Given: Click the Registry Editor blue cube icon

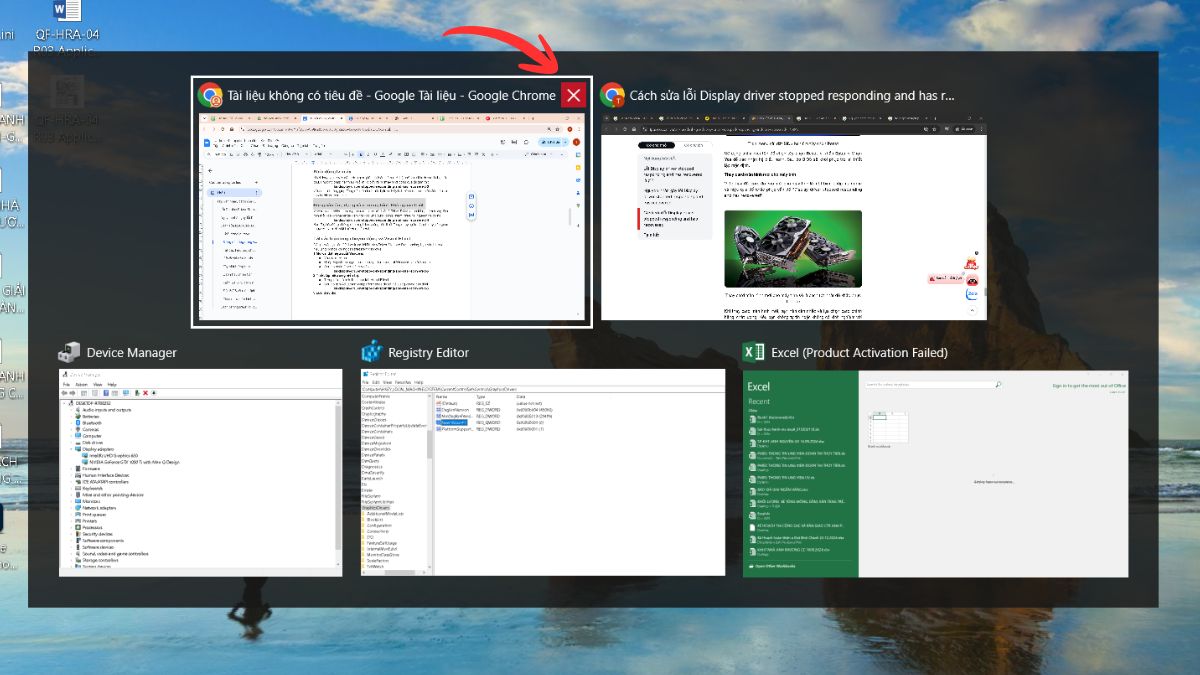Looking at the screenshot, I should coord(372,352).
